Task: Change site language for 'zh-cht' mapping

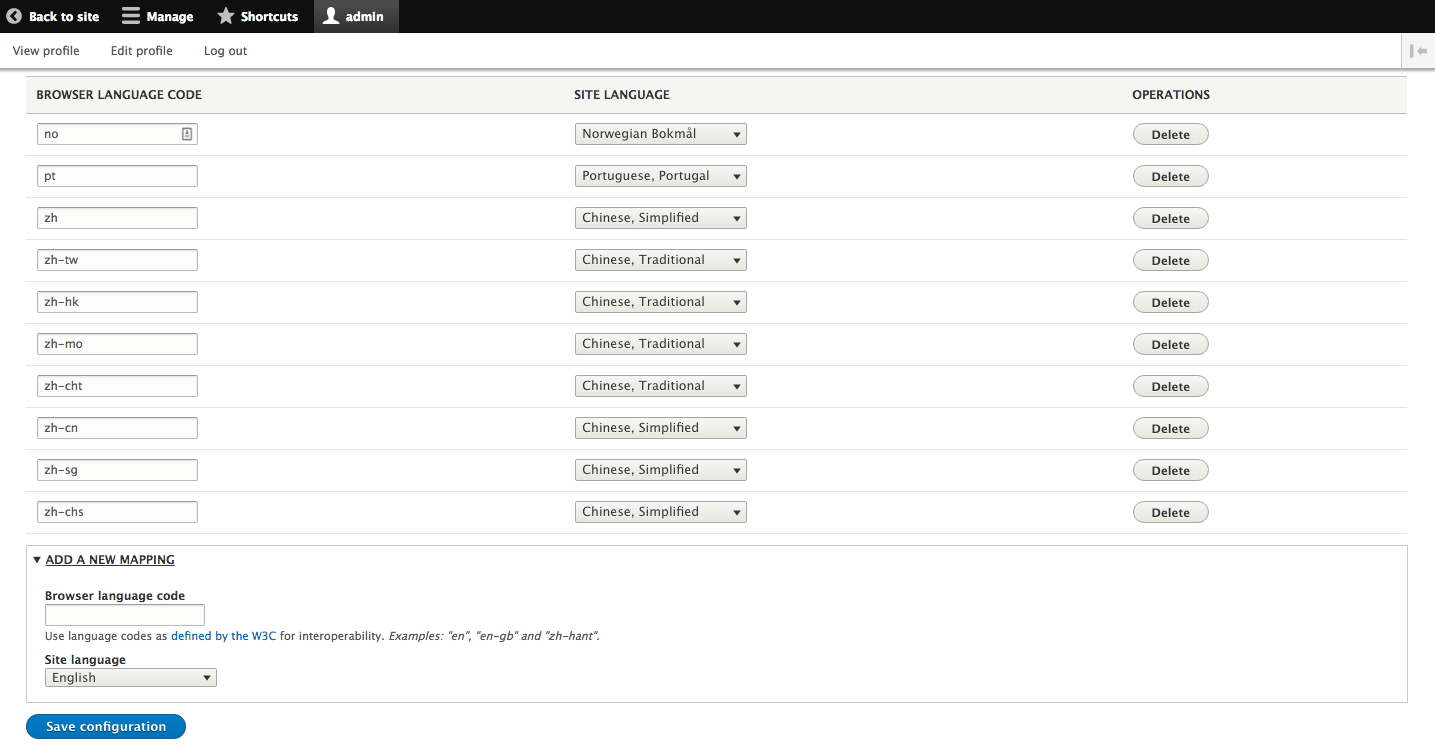Action: click(661, 386)
